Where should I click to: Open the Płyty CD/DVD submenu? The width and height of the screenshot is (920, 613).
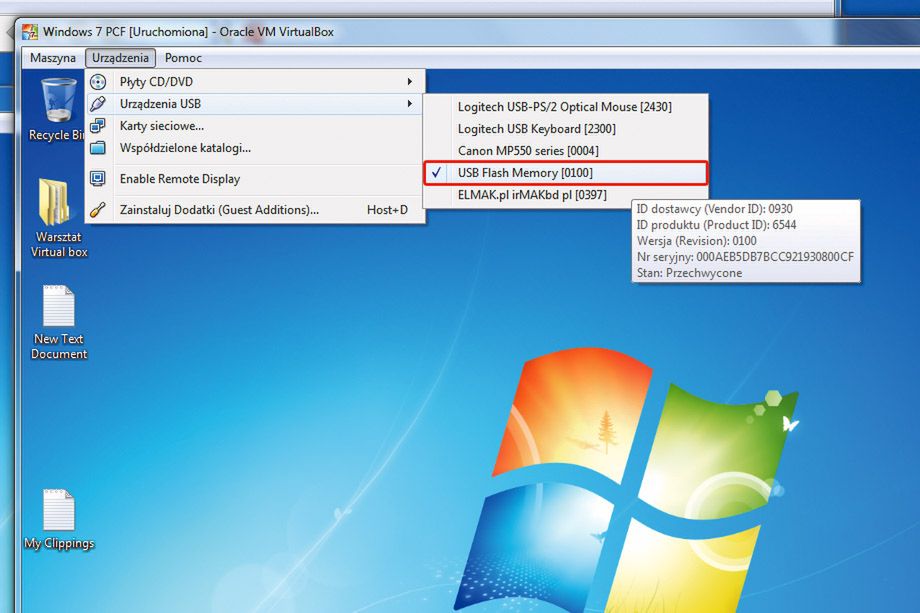tap(256, 82)
